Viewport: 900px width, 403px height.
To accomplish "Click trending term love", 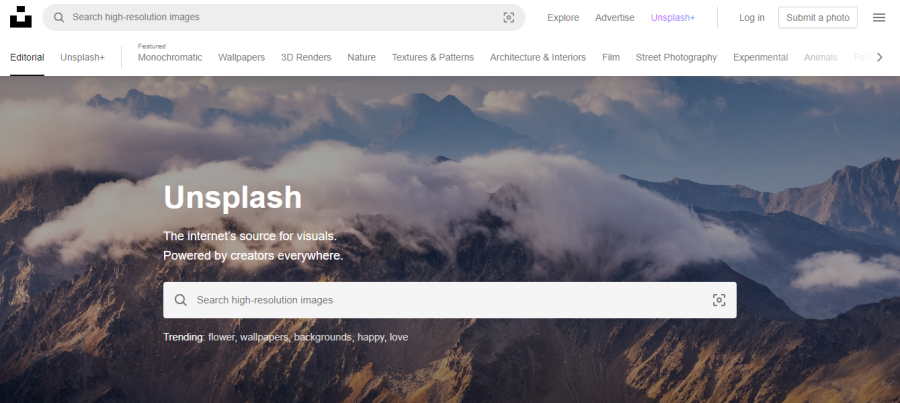I will 399,337.
